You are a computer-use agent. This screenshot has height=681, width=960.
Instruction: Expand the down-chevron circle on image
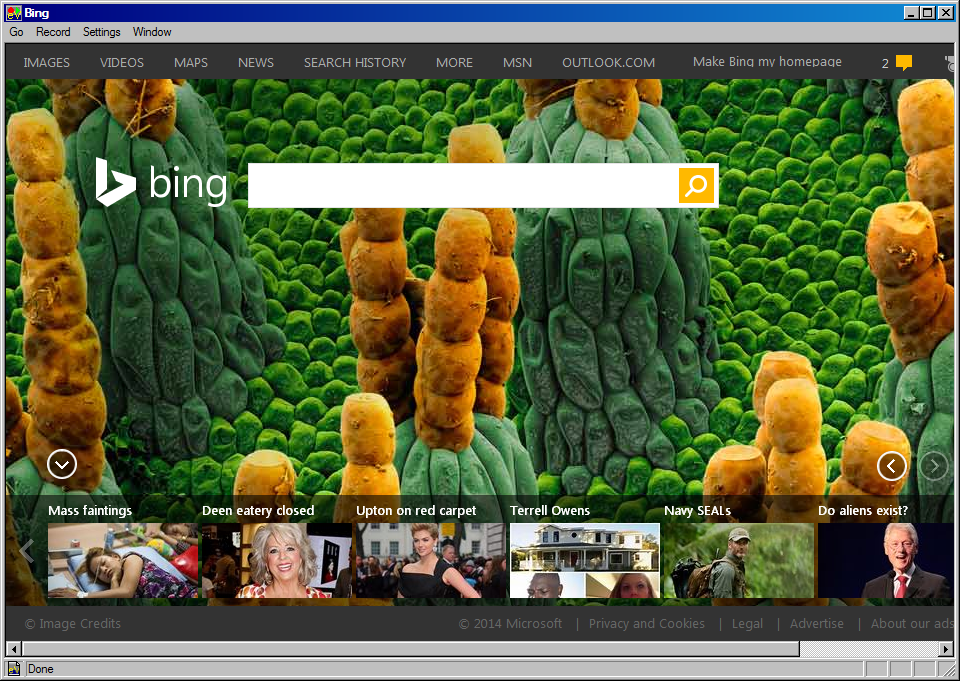62,464
